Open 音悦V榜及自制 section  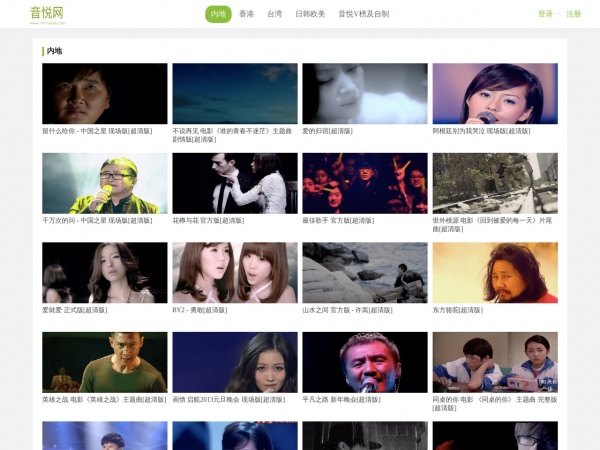[364, 14]
